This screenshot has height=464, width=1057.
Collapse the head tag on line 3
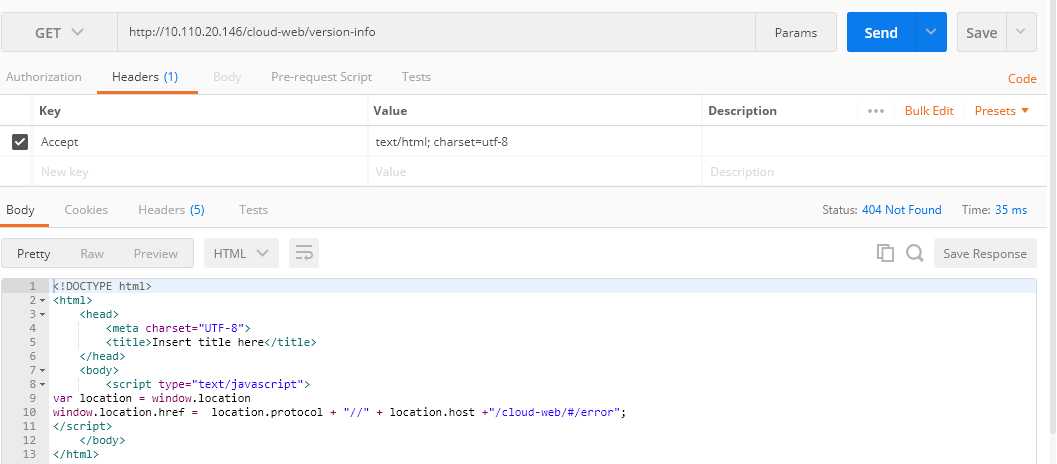pyautogui.click(x=42, y=315)
